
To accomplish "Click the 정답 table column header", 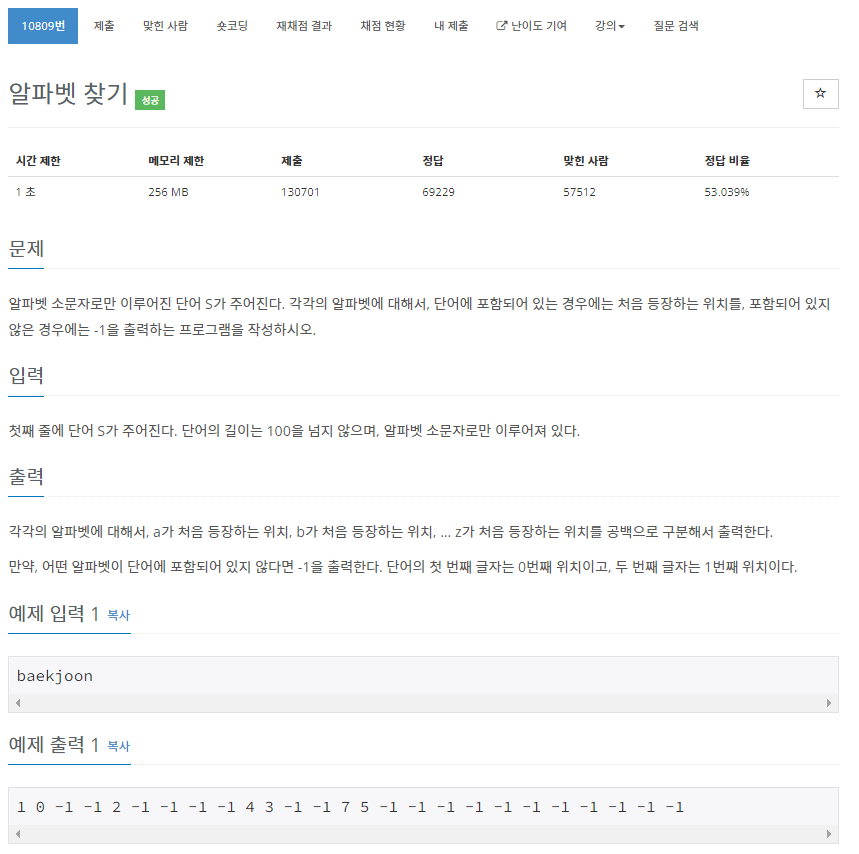I will (x=433, y=161).
